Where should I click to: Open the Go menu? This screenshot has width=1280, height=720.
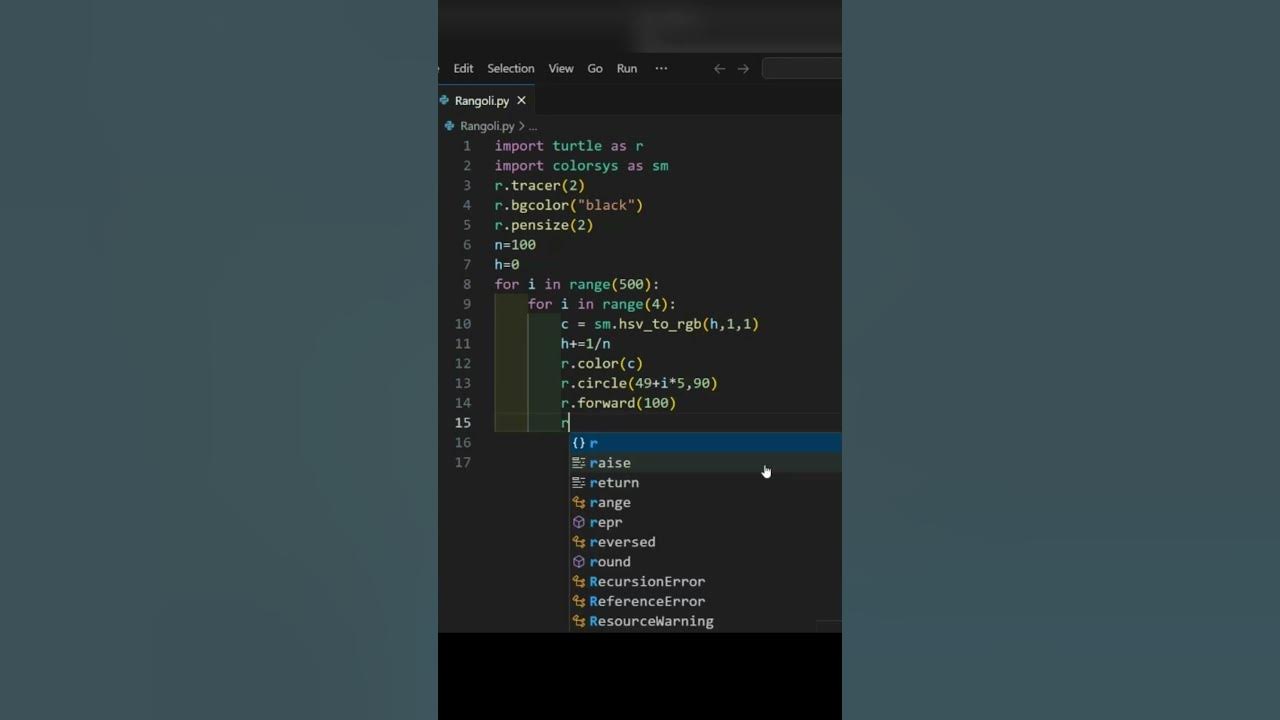(x=595, y=68)
